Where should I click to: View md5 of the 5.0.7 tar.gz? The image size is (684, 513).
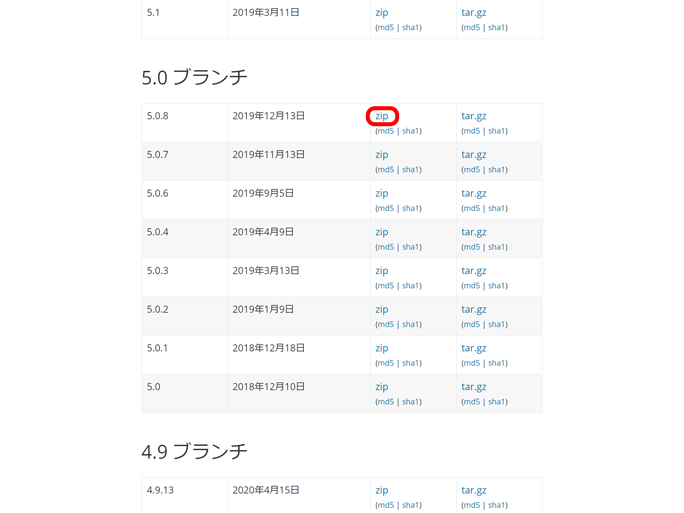(x=471, y=170)
